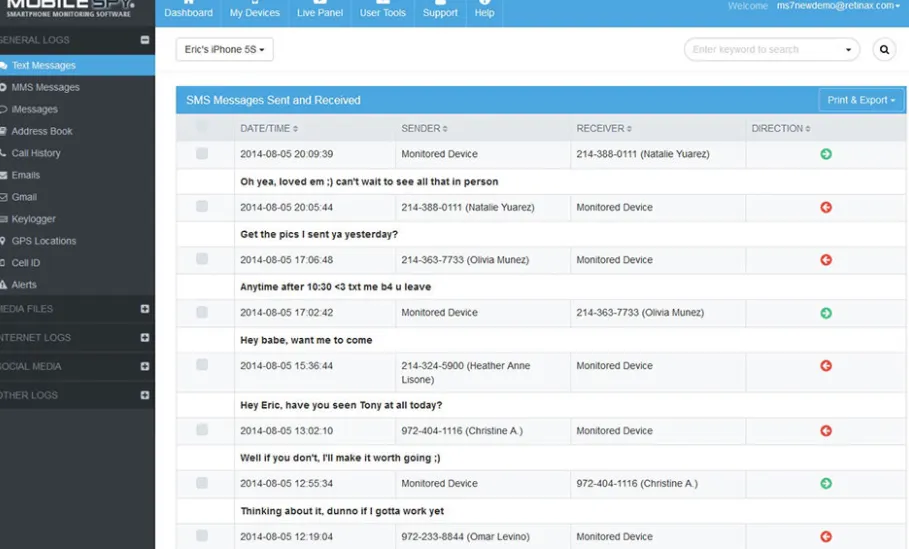Click green outgoing arrow for 20:09:39 message

click(826, 154)
